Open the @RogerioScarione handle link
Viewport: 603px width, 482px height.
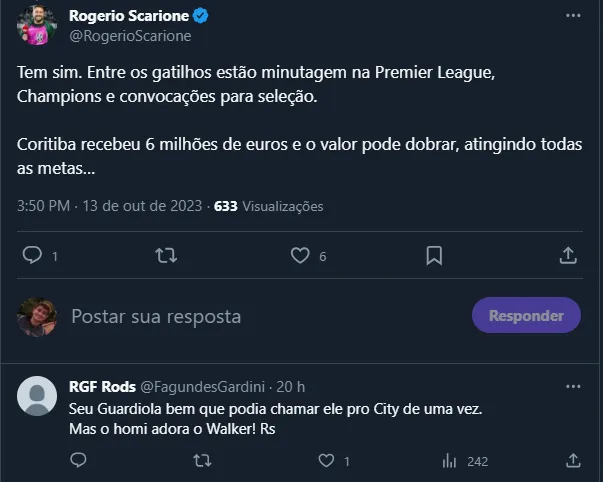coord(130,36)
